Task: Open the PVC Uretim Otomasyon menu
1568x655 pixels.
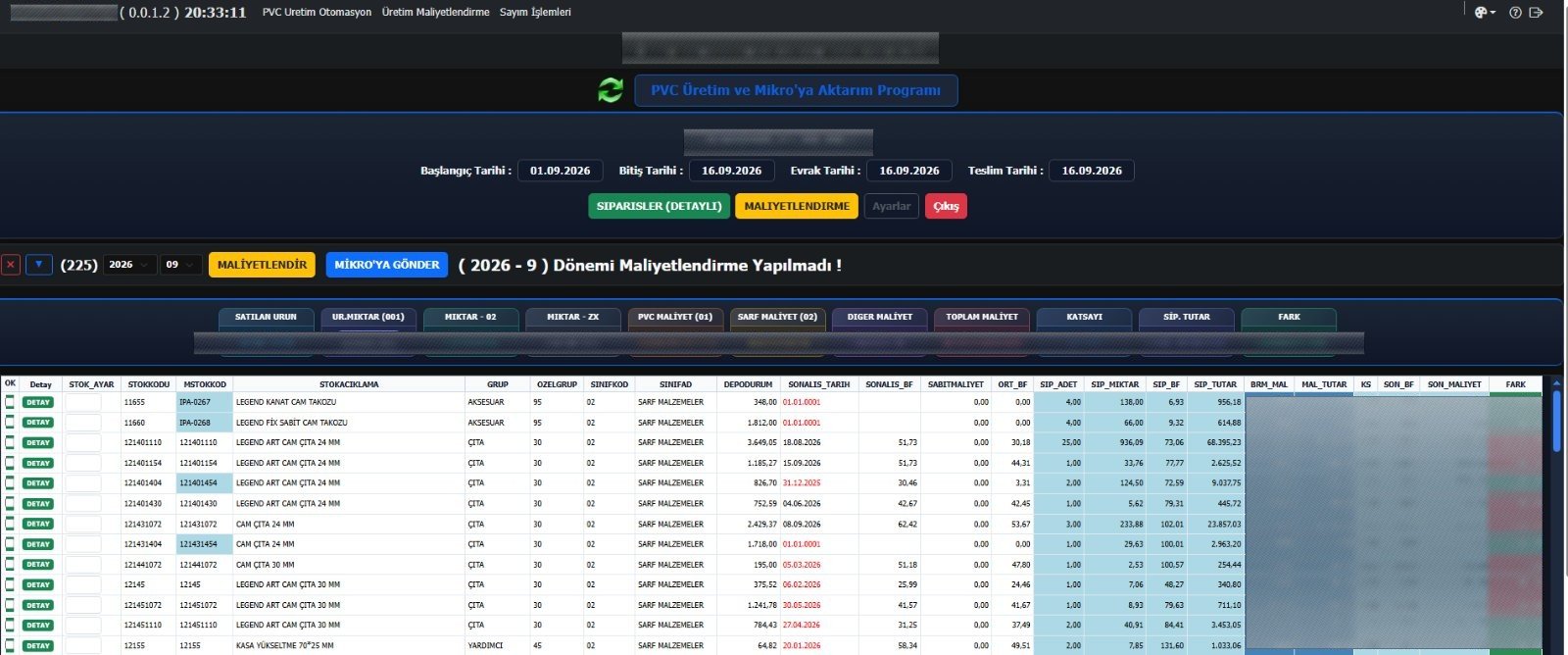Action: 317,13
